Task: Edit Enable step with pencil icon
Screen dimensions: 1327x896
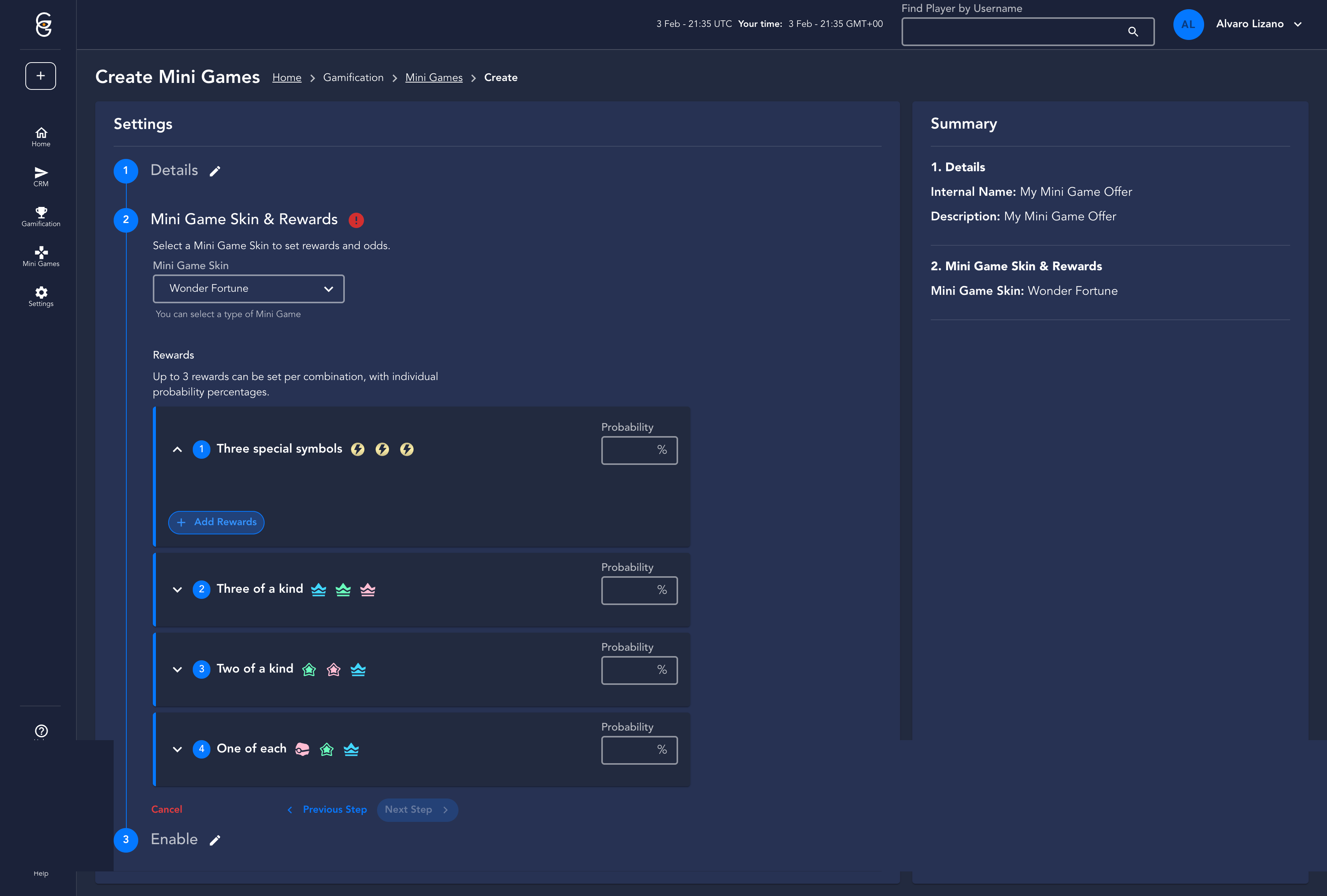Action: click(x=215, y=840)
